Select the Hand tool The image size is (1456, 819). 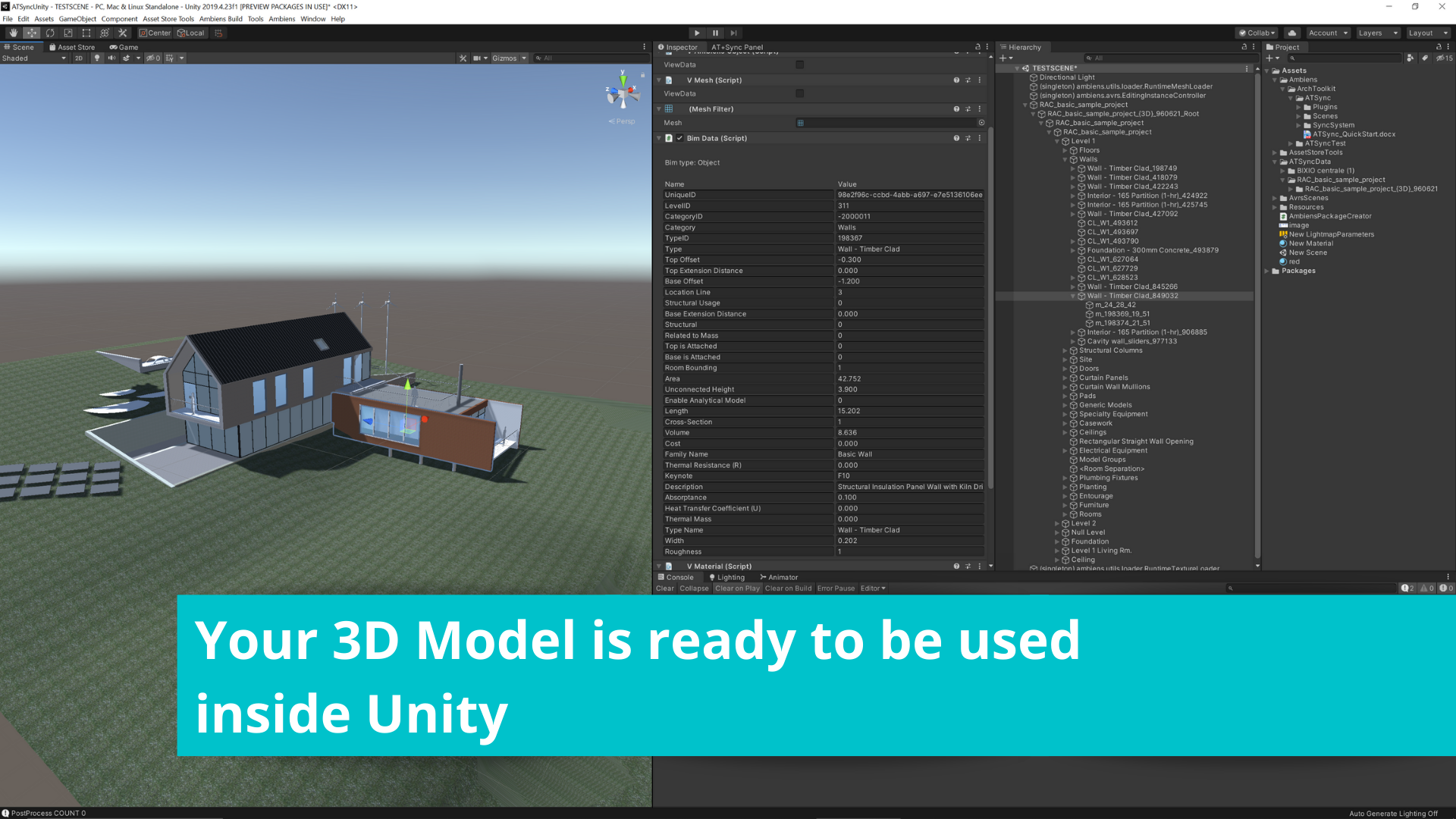coord(13,33)
